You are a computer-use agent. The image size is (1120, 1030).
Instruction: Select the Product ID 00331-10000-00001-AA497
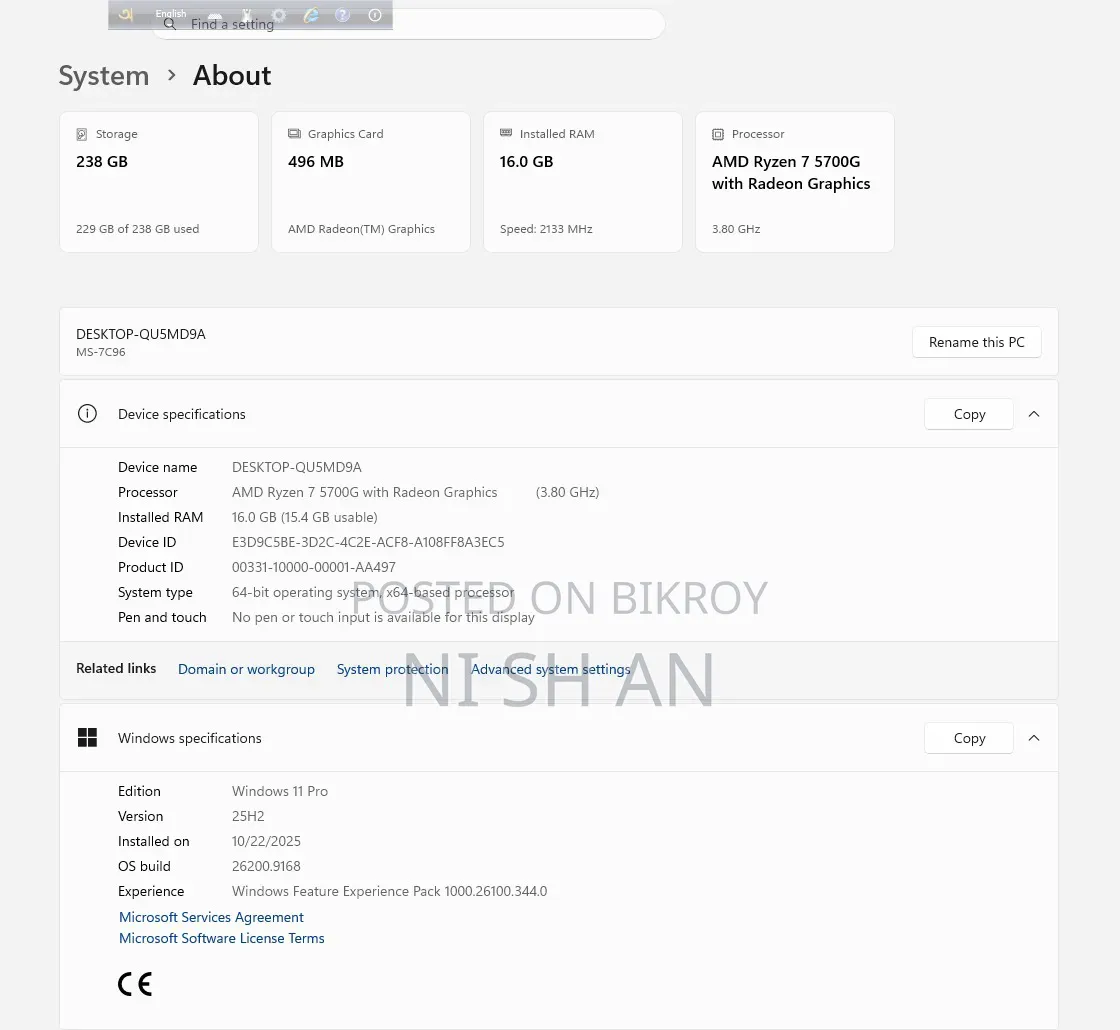(314, 567)
